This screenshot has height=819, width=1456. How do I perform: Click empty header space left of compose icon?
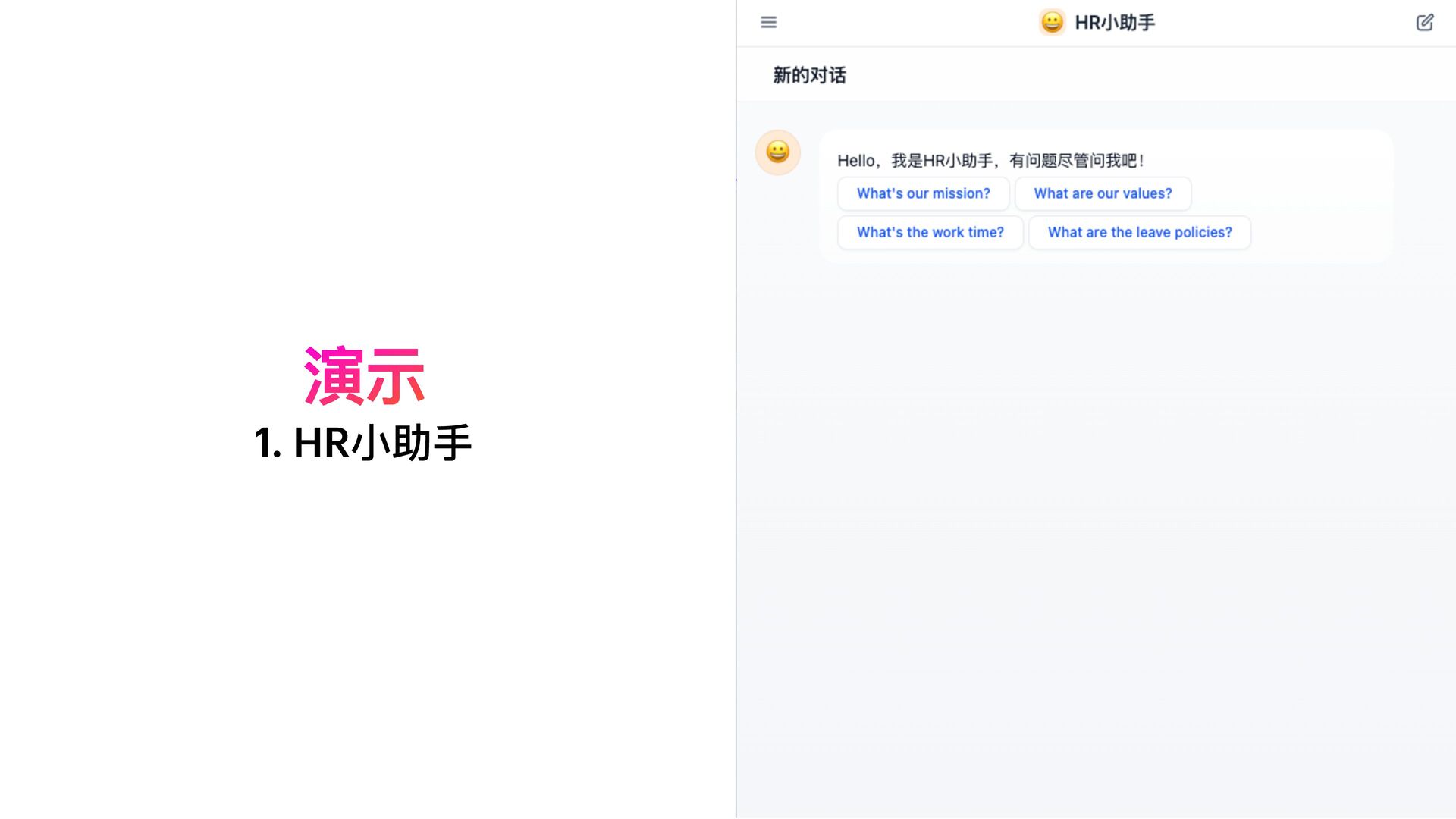(x=1289, y=23)
